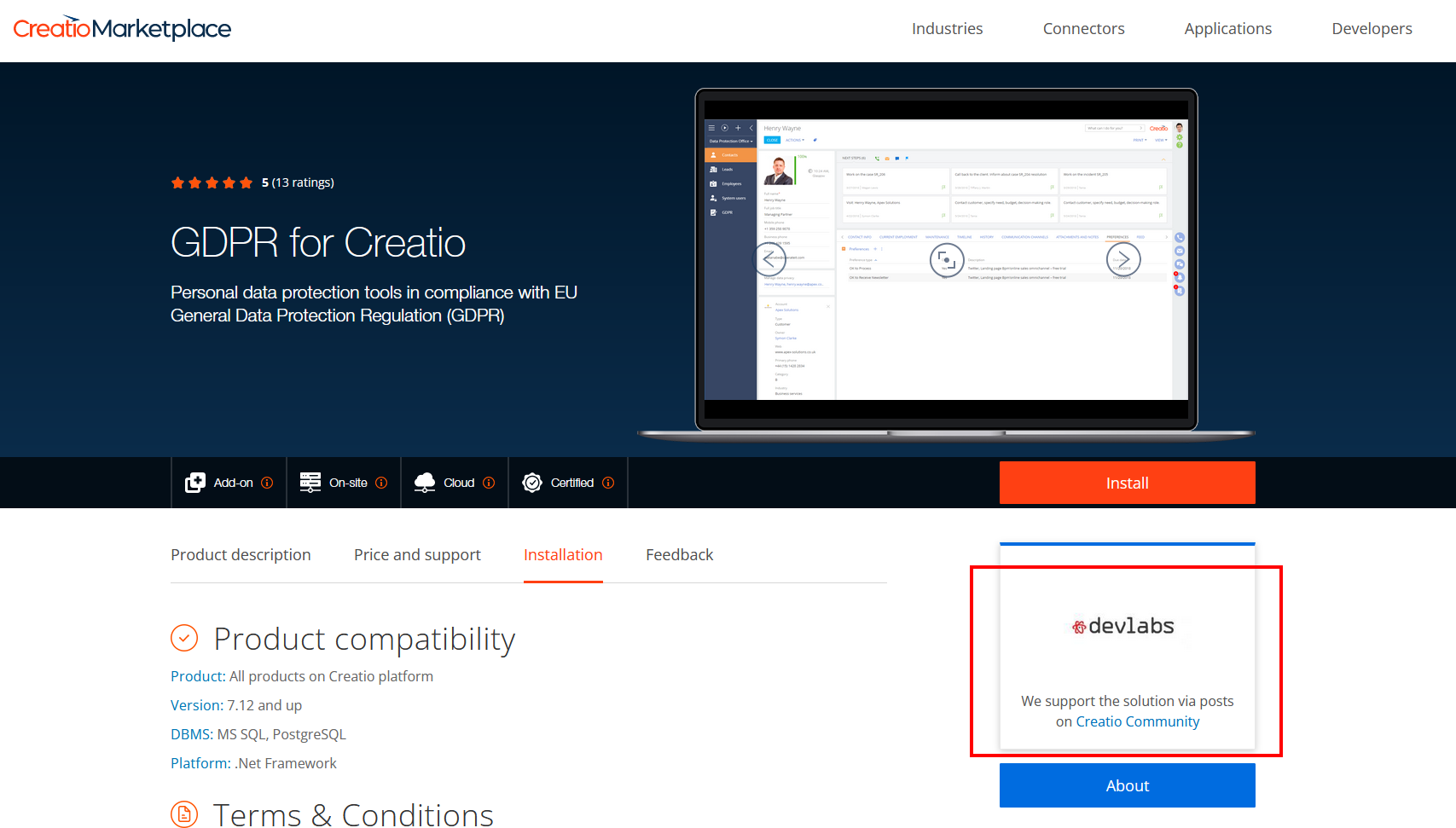
Task: Click the five-star rating icons
Action: click(212, 182)
